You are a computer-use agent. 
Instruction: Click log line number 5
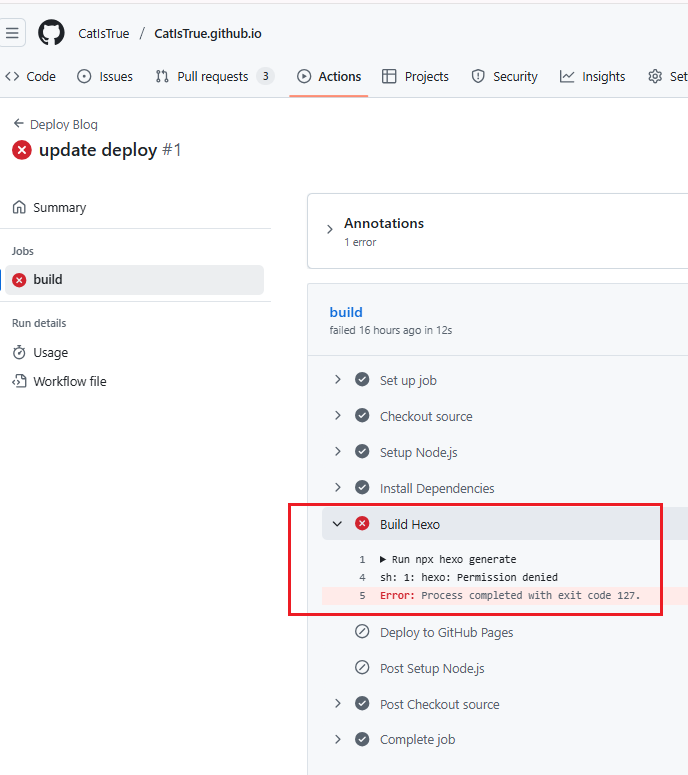[362, 595]
